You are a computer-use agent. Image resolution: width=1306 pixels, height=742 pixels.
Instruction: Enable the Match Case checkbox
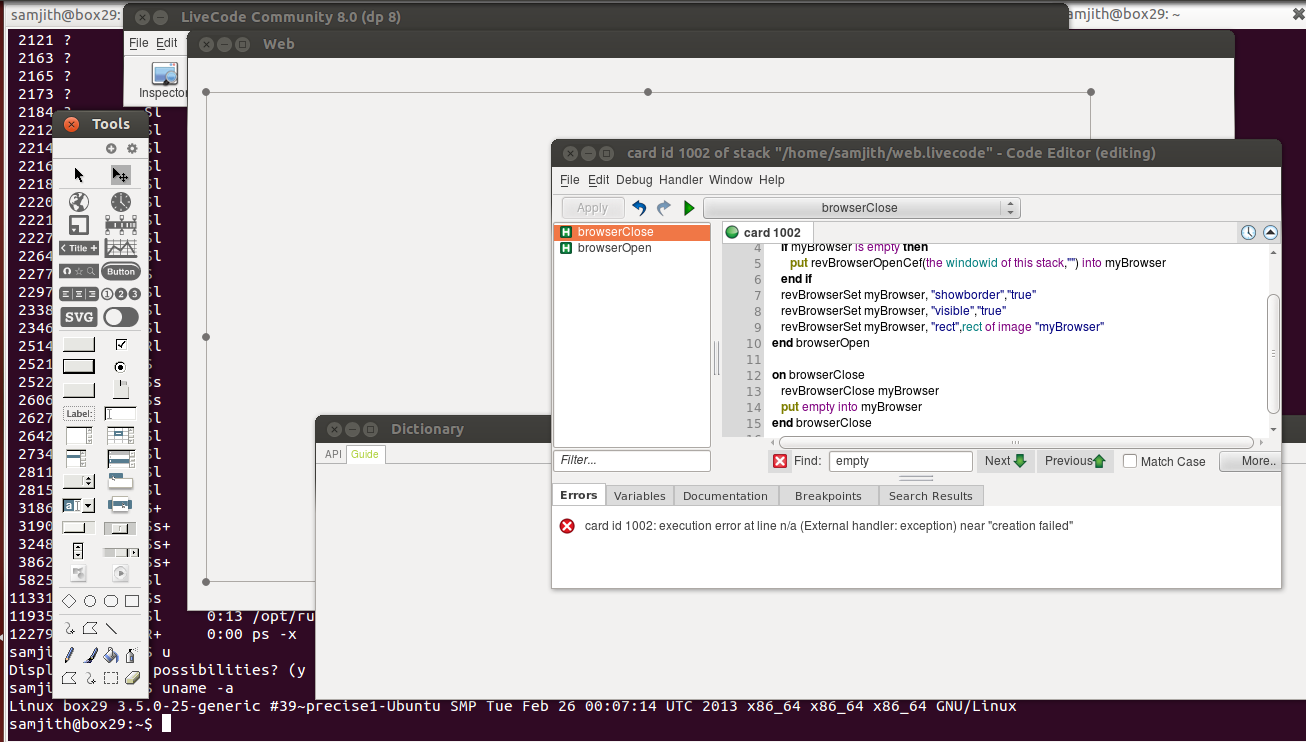[x=1130, y=461]
